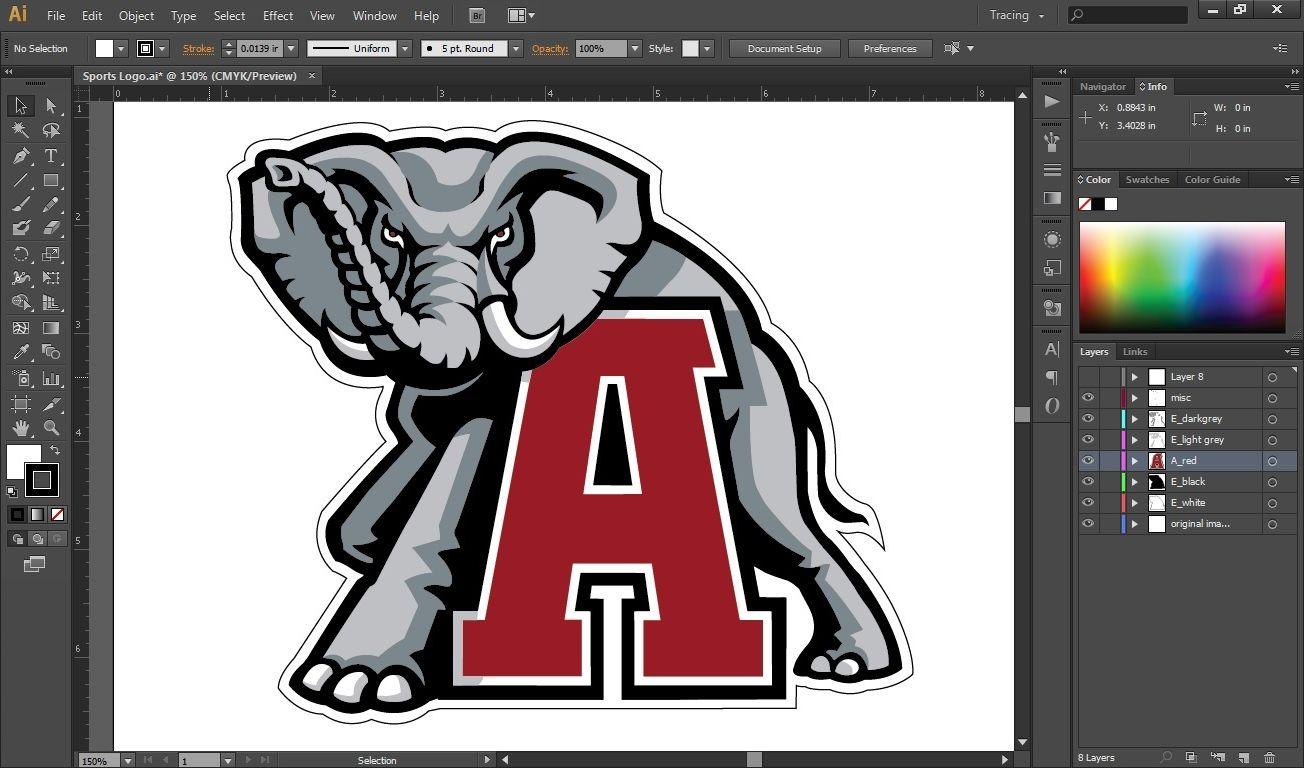Expand the A_red layer
The width and height of the screenshot is (1304, 768).
click(x=1134, y=461)
